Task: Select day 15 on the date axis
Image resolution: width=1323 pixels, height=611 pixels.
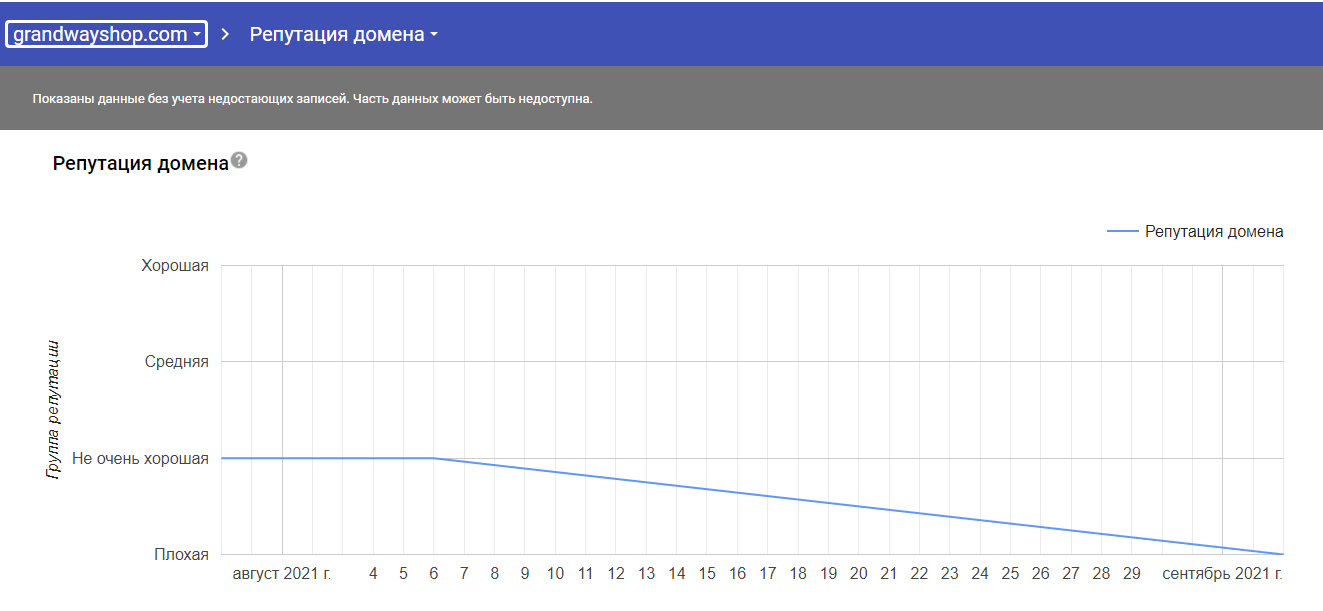Action: point(707,574)
